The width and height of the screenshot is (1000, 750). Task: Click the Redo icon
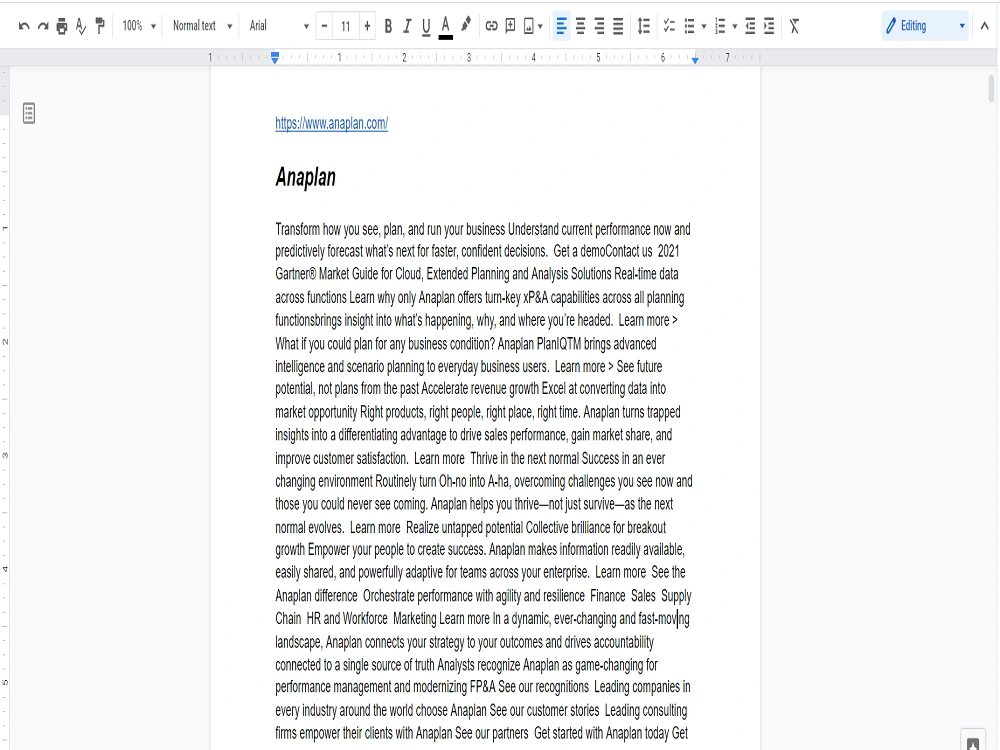[x=43, y=26]
